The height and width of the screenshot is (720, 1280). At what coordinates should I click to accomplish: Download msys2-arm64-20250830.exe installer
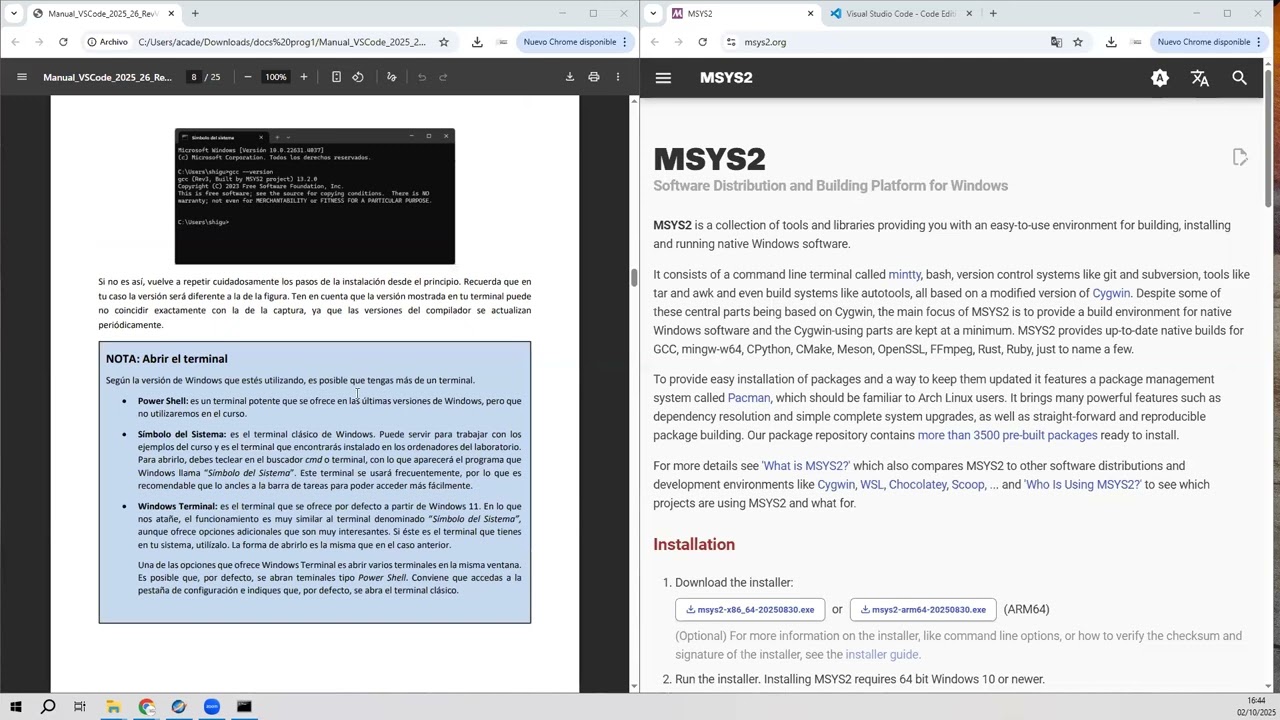[x=923, y=610]
